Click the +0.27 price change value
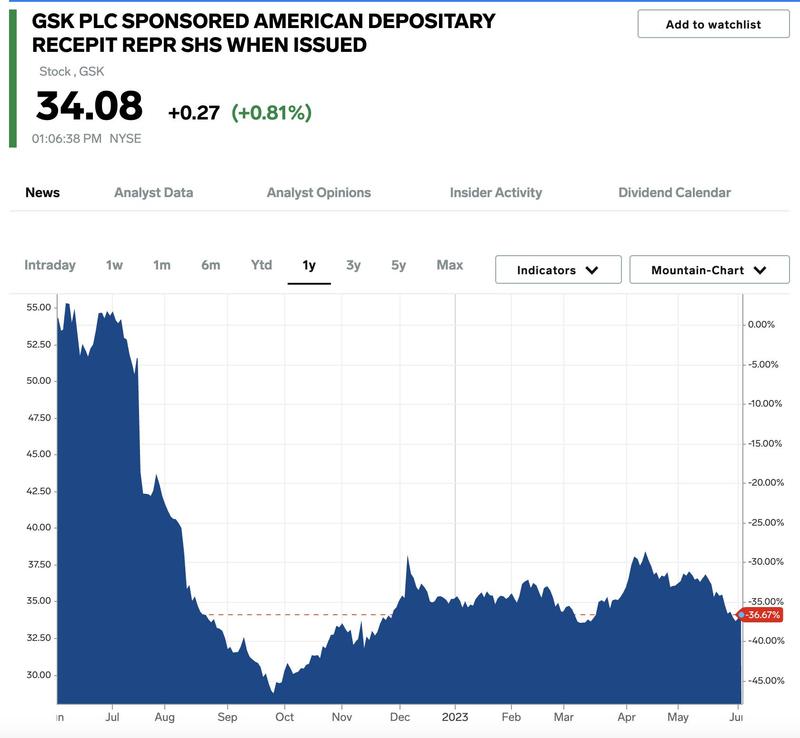This screenshot has width=800, height=738. pos(194,113)
